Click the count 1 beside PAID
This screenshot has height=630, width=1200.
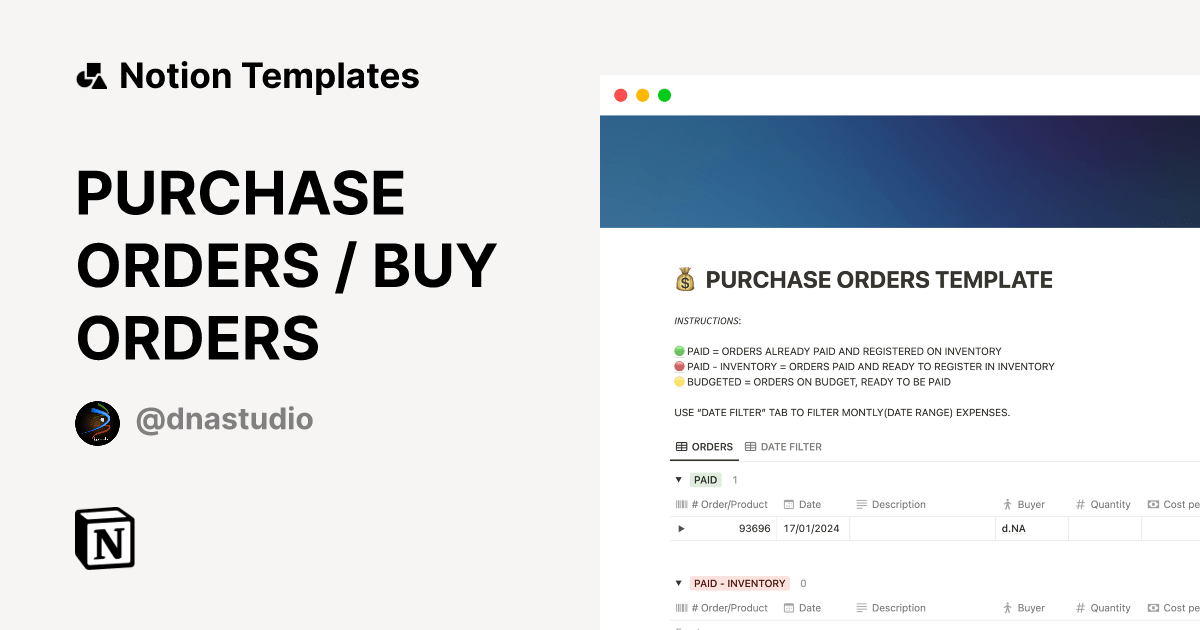point(735,480)
